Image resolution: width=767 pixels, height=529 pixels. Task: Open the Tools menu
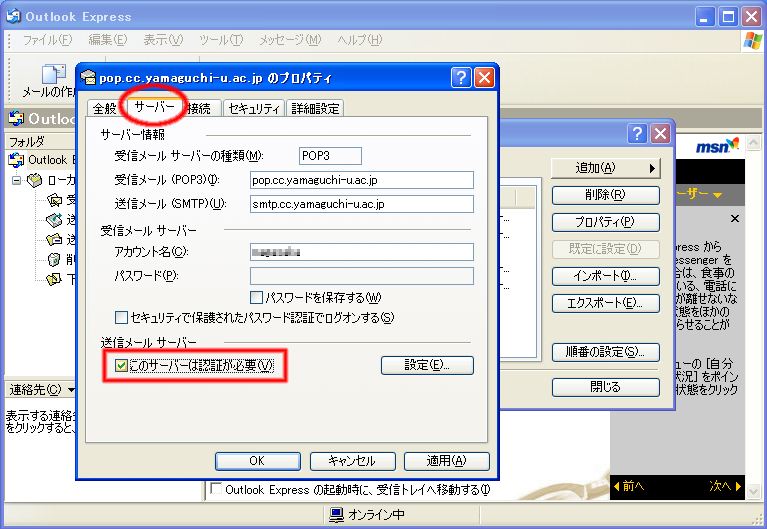221,40
